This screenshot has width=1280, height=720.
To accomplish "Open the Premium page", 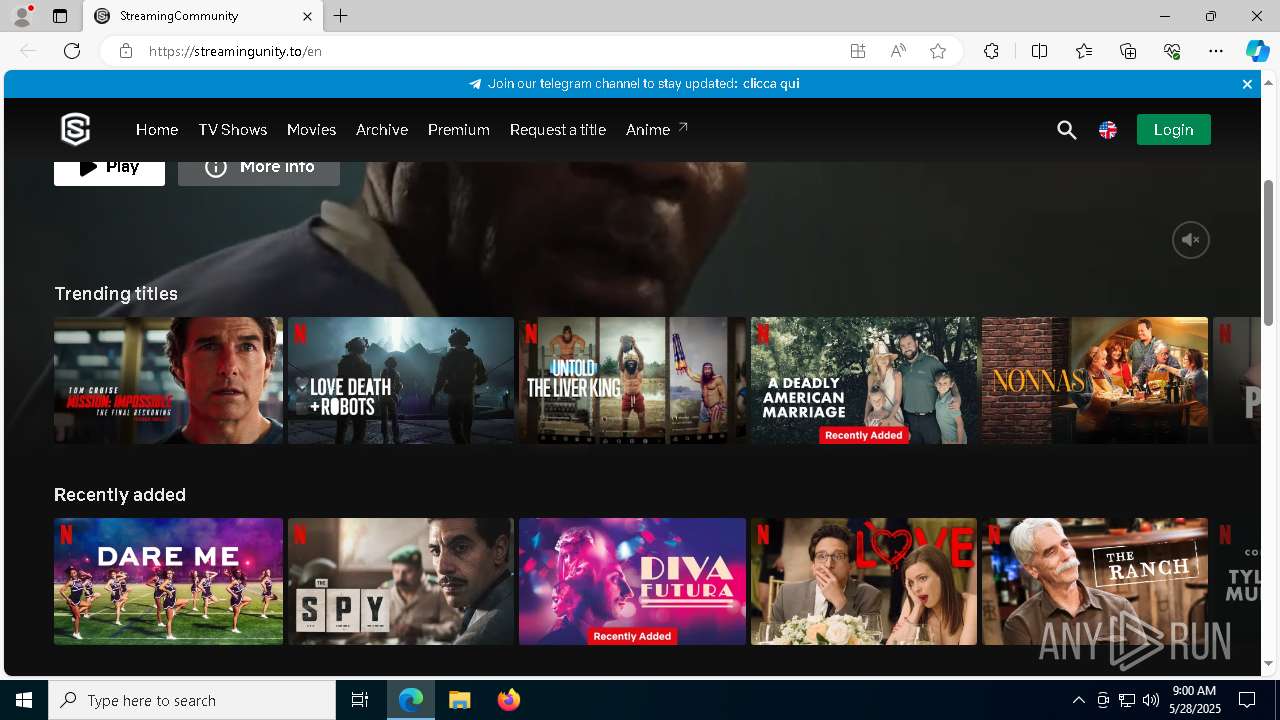I will pos(459,130).
